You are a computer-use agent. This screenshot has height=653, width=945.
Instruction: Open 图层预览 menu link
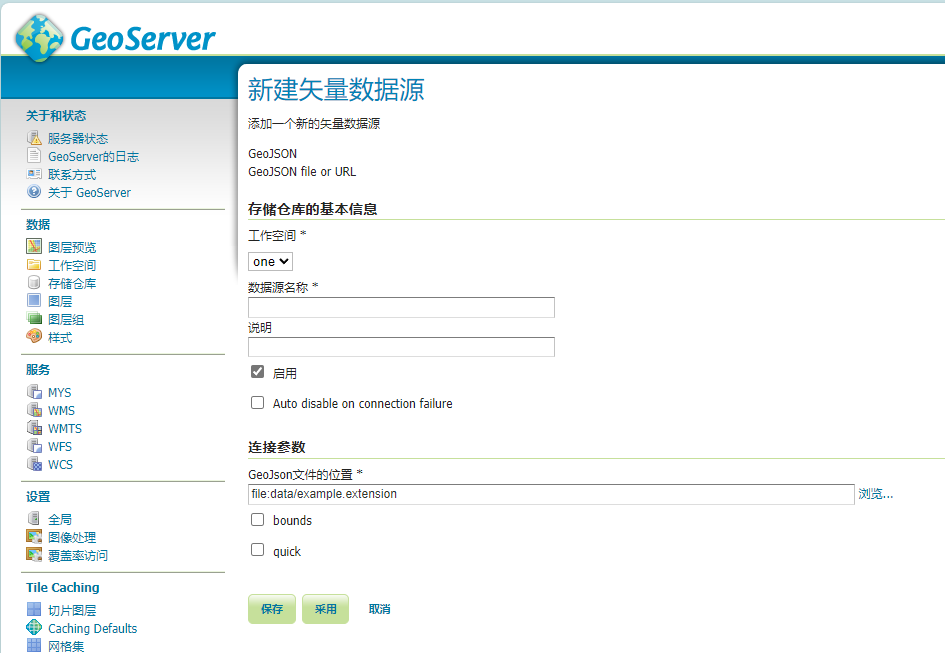72,247
